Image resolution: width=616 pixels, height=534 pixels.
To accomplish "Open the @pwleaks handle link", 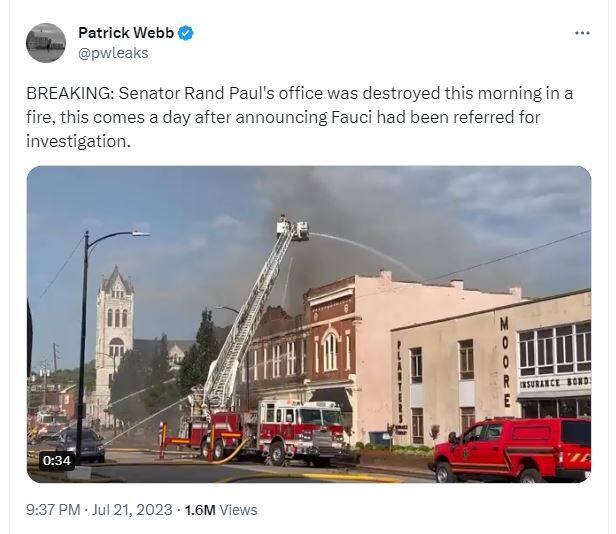I will point(113,53).
